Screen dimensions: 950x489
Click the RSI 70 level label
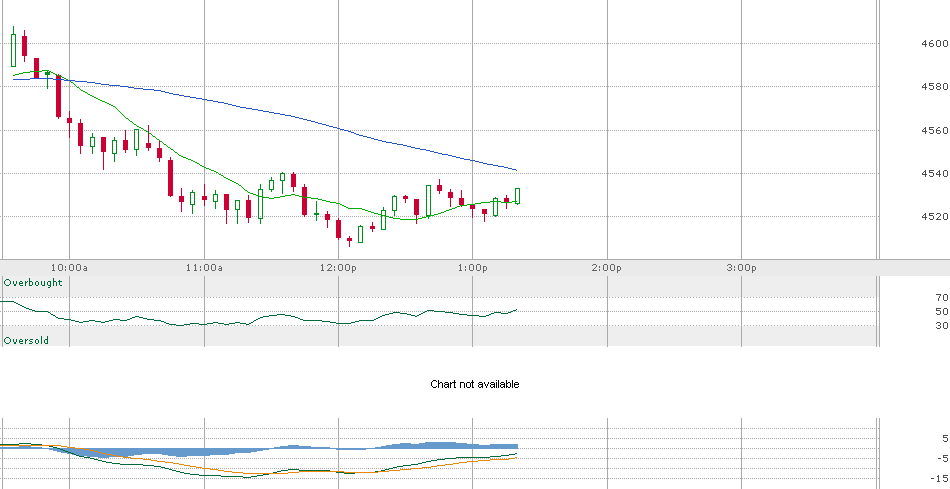point(942,298)
